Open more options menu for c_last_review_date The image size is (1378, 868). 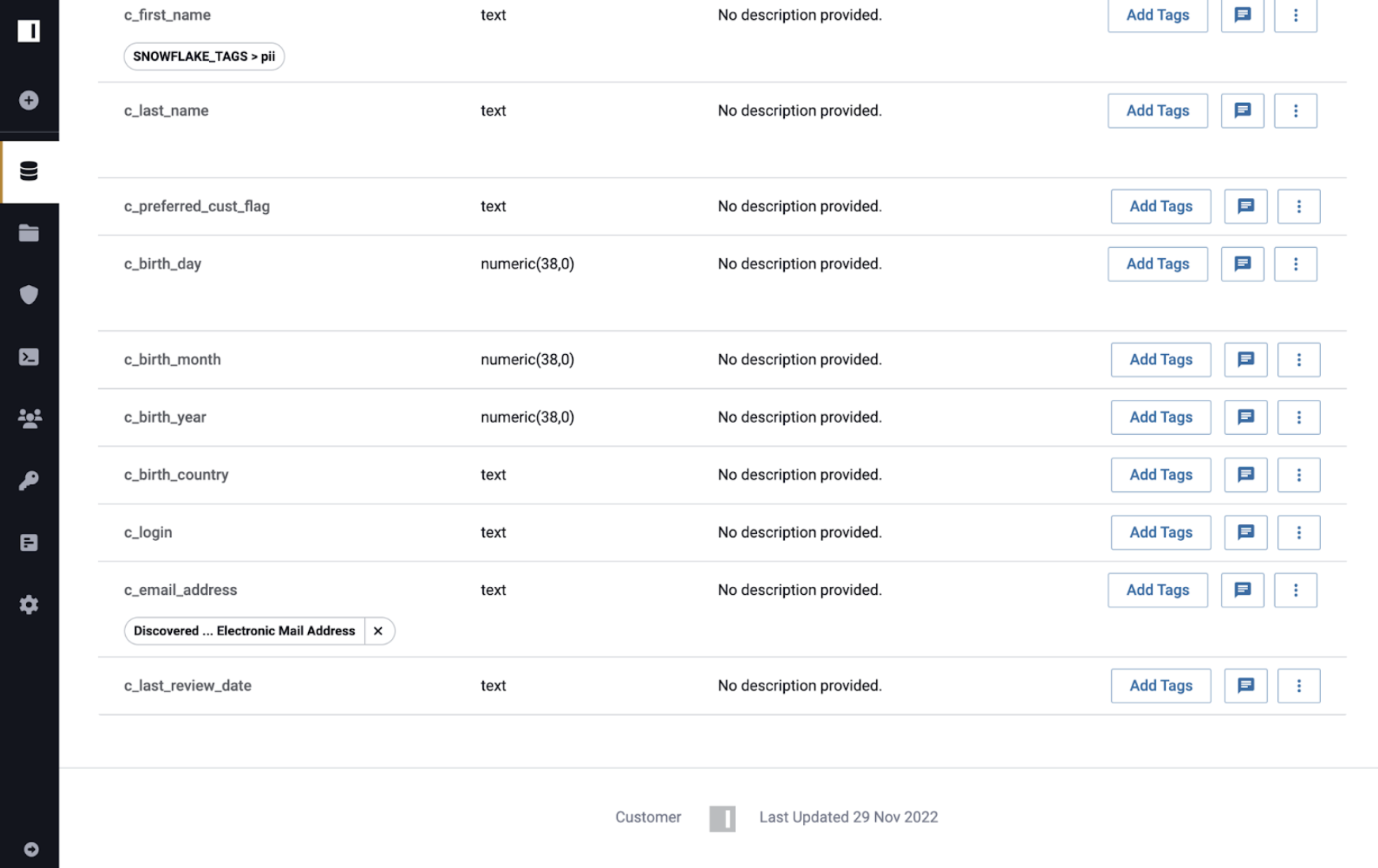pyautogui.click(x=1298, y=686)
